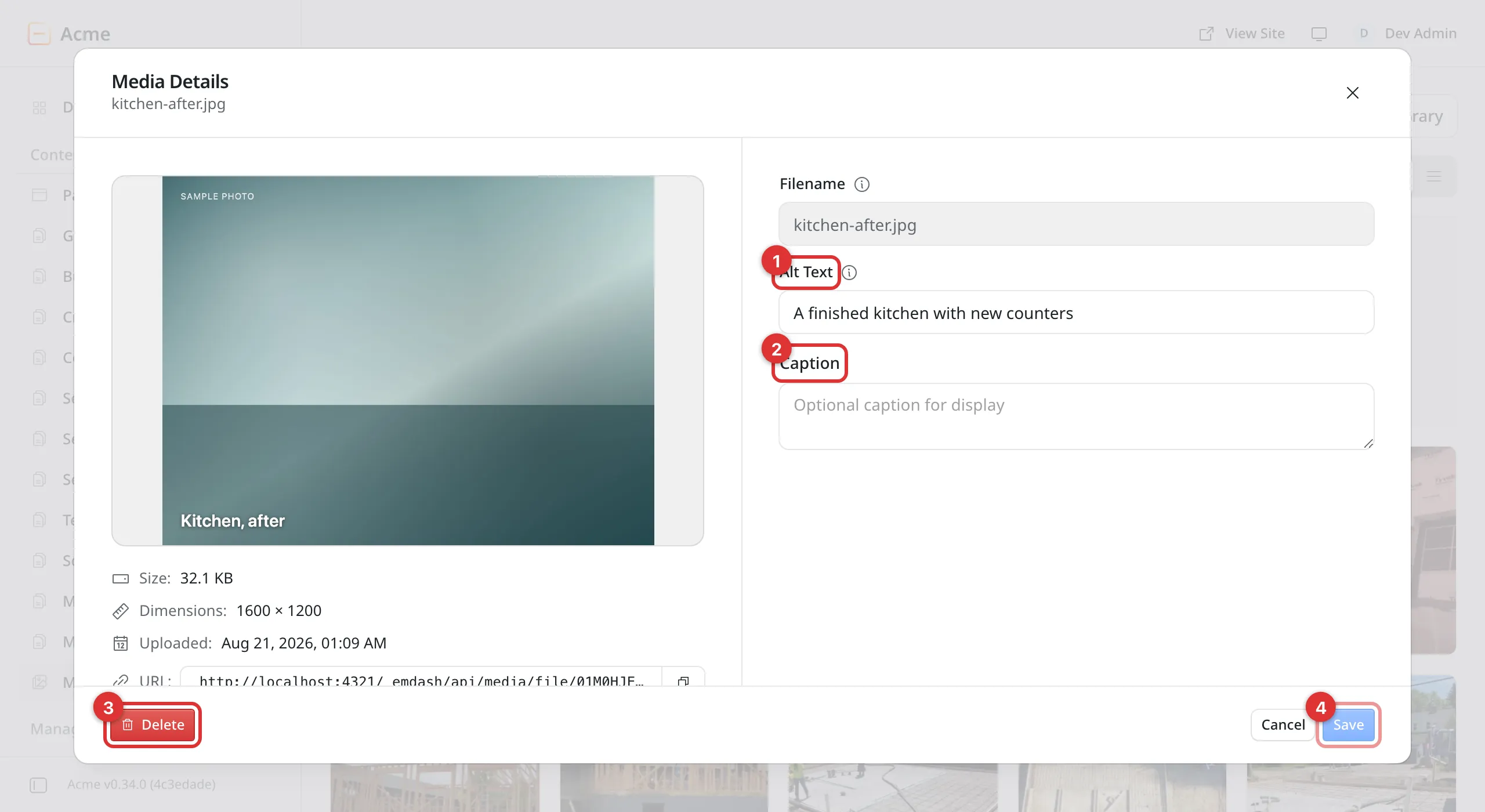The image size is (1485, 812).
Task: Click the Acme v0.34.0 version text
Action: coord(141,785)
